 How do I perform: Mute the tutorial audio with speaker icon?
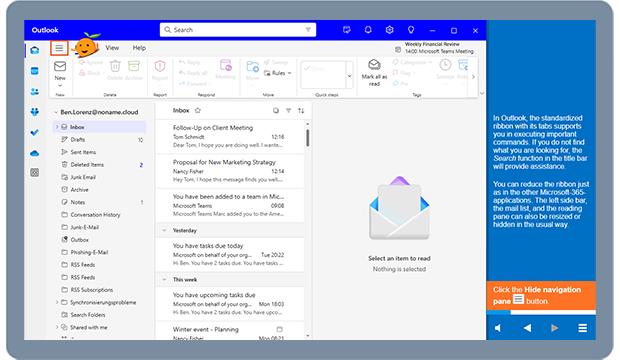point(498,328)
